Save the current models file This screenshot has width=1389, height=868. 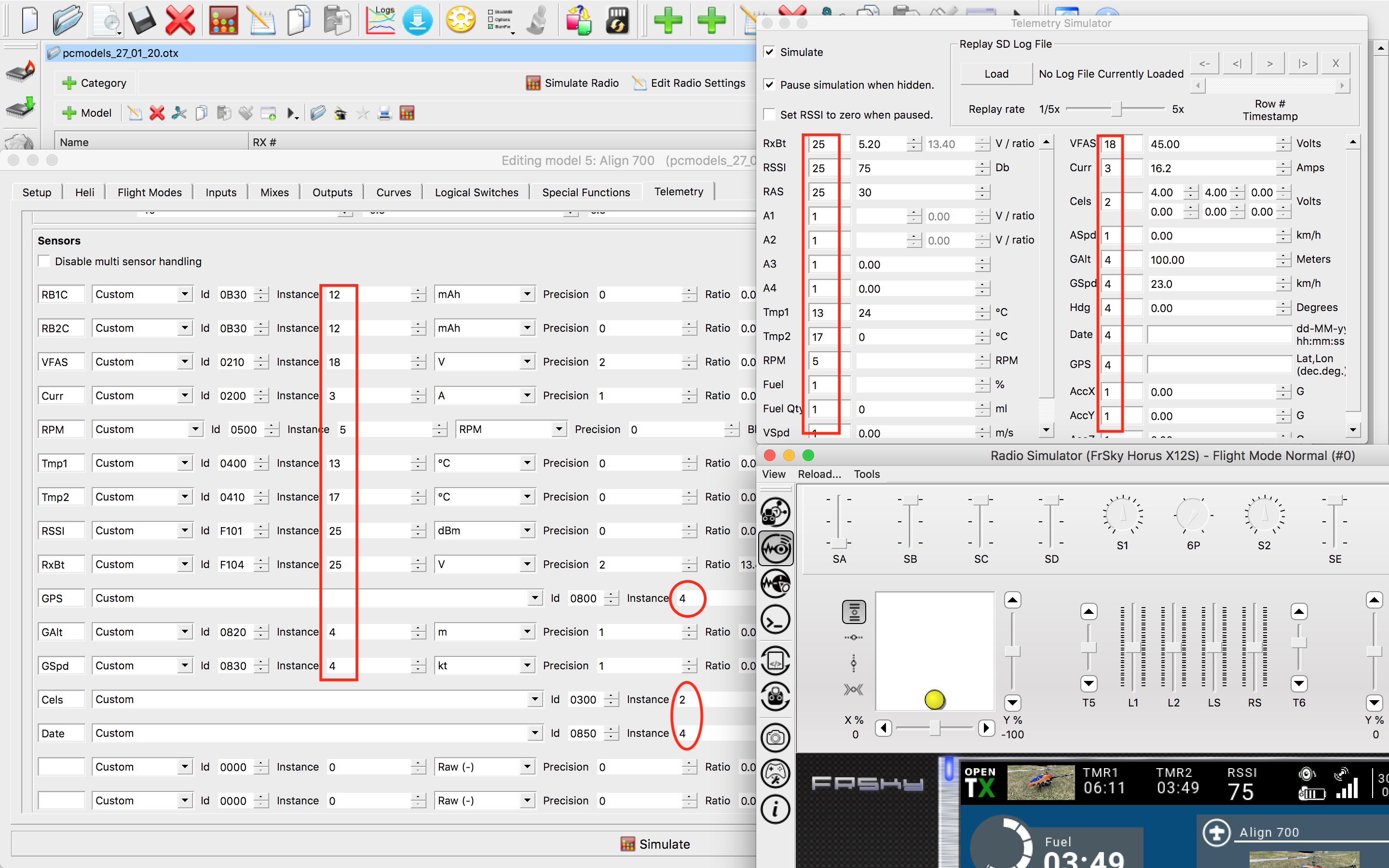[142, 20]
